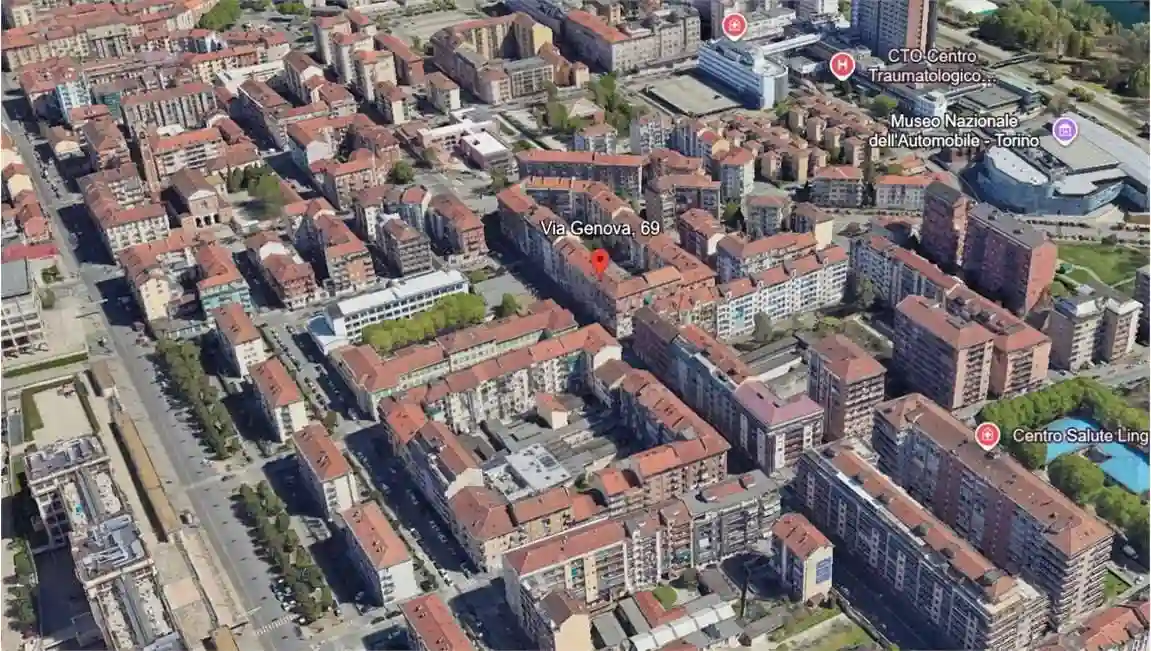This screenshot has width=1151, height=651.
Task: Click the white flat-roofed courtyard building at center-bottom
Action: [538, 468]
